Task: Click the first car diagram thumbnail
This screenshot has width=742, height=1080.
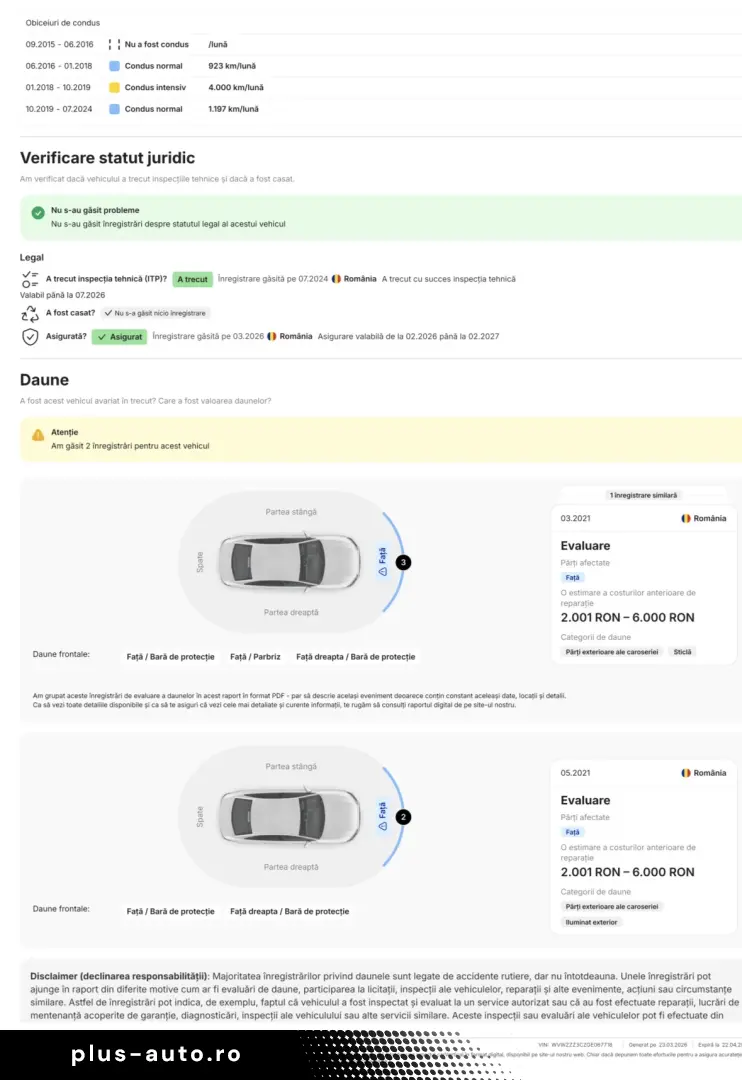Action: [289, 562]
